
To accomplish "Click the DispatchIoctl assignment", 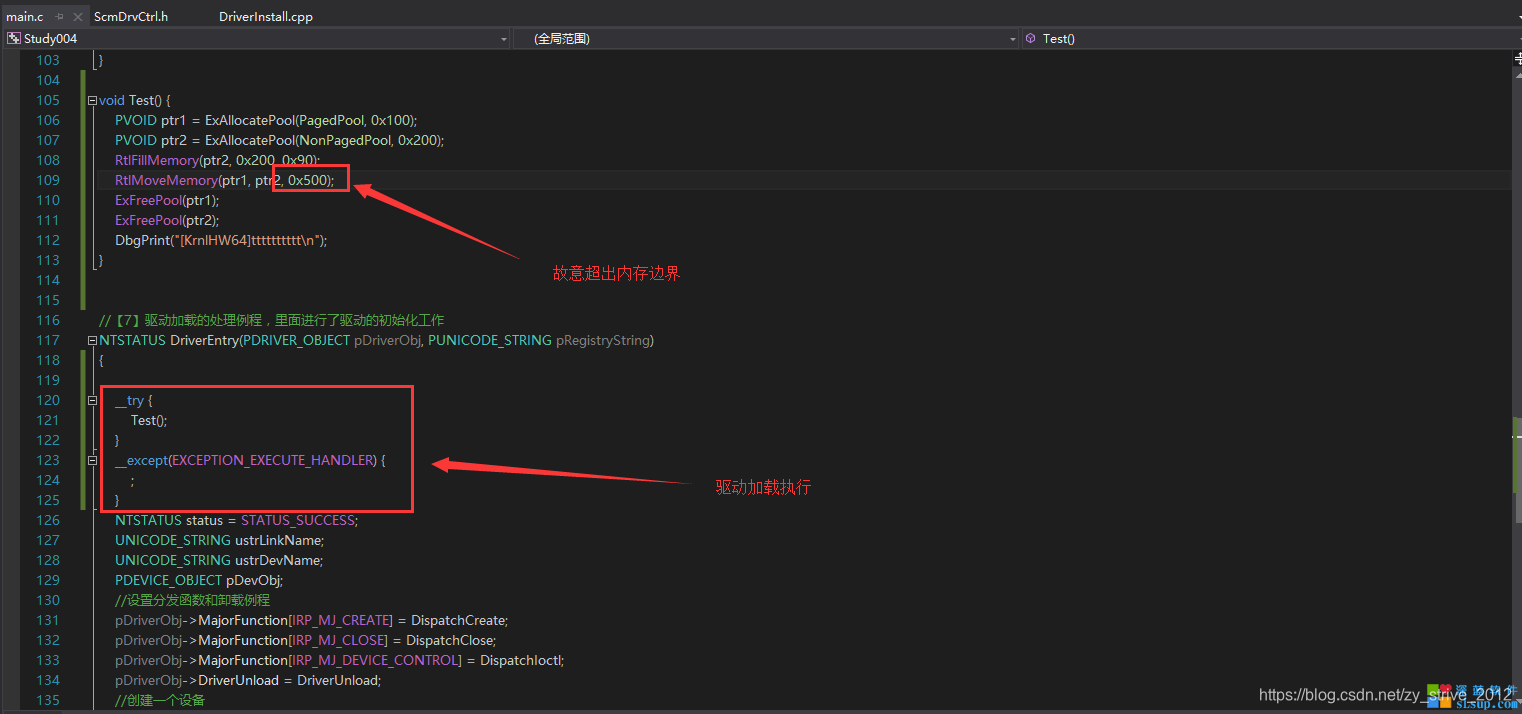I will pyautogui.click(x=521, y=660).
